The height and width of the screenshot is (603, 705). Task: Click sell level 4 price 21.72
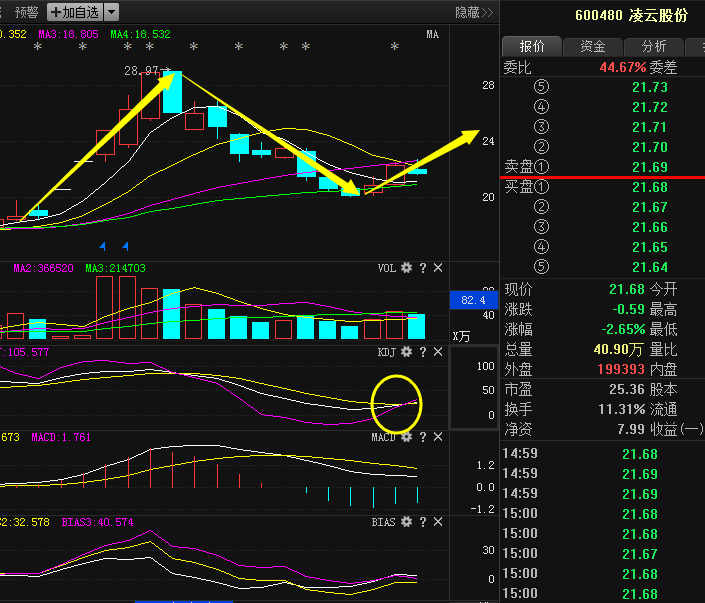coord(650,107)
